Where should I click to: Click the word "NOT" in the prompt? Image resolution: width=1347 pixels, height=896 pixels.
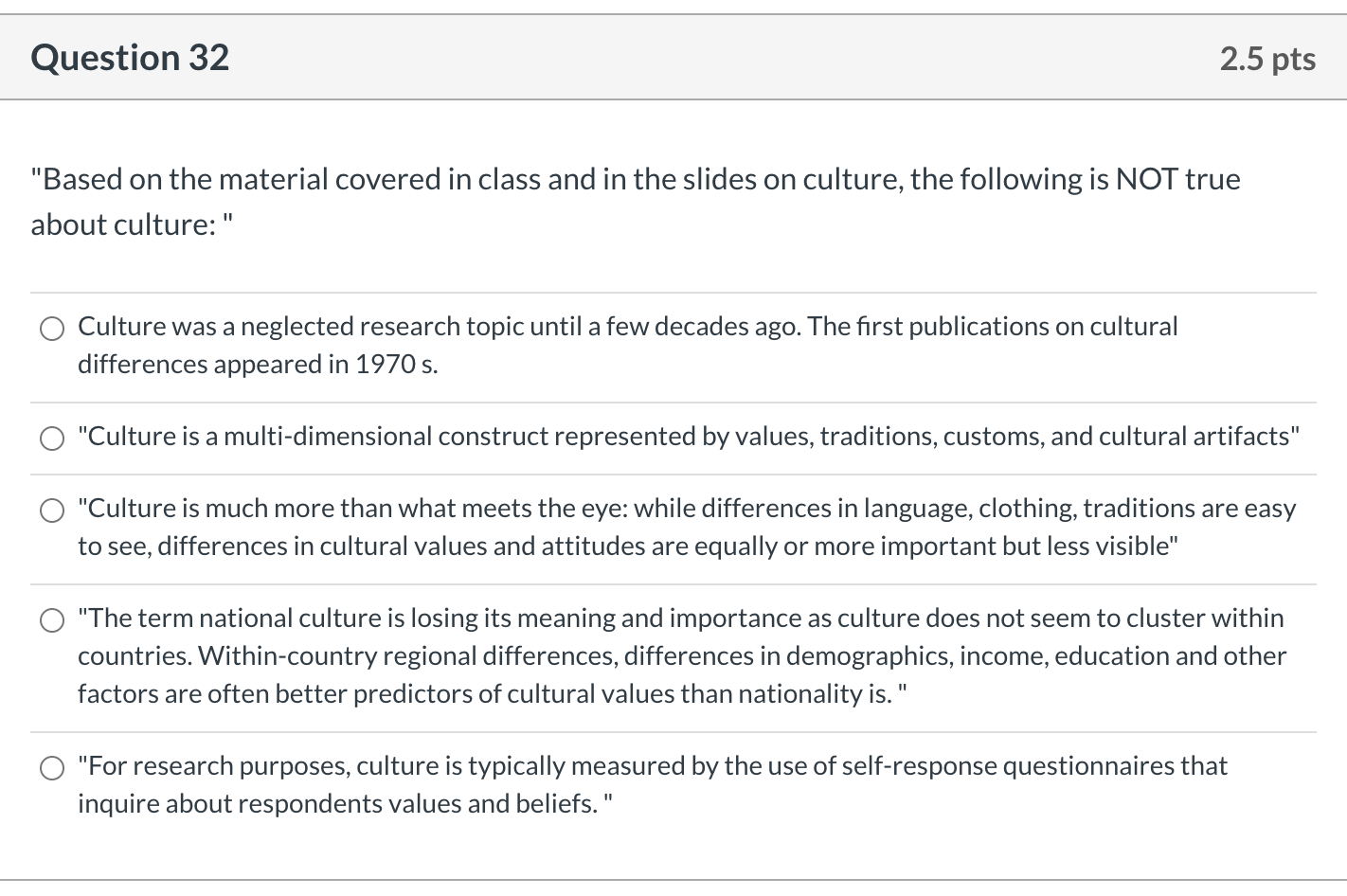[1146, 179]
